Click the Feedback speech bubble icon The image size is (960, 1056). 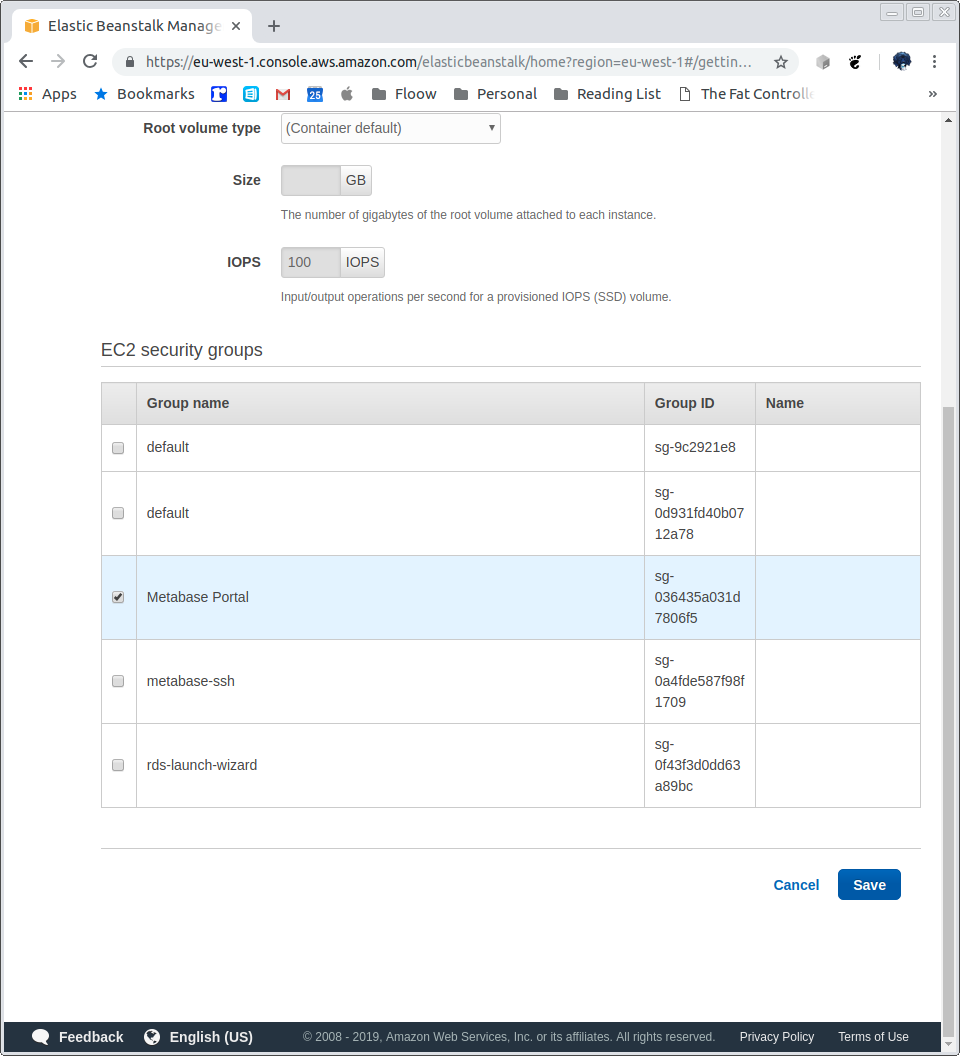point(40,1036)
